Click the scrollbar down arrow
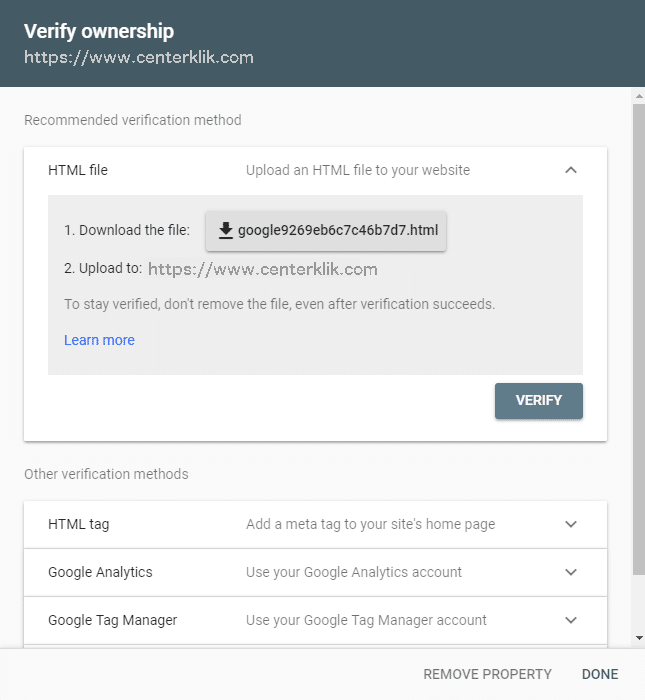This screenshot has height=700, width=645. point(639,638)
